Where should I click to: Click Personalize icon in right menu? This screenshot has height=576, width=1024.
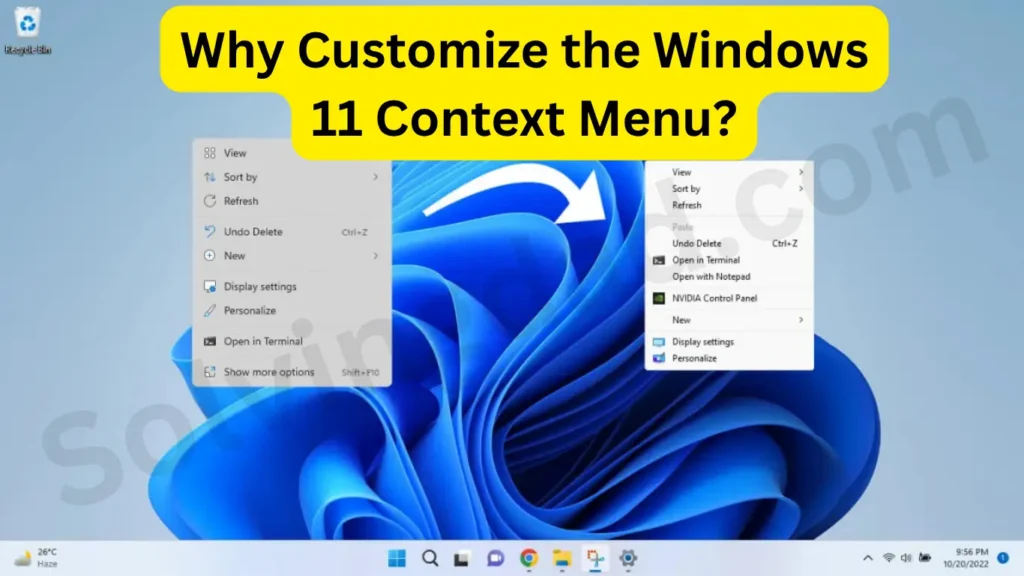click(659, 359)
